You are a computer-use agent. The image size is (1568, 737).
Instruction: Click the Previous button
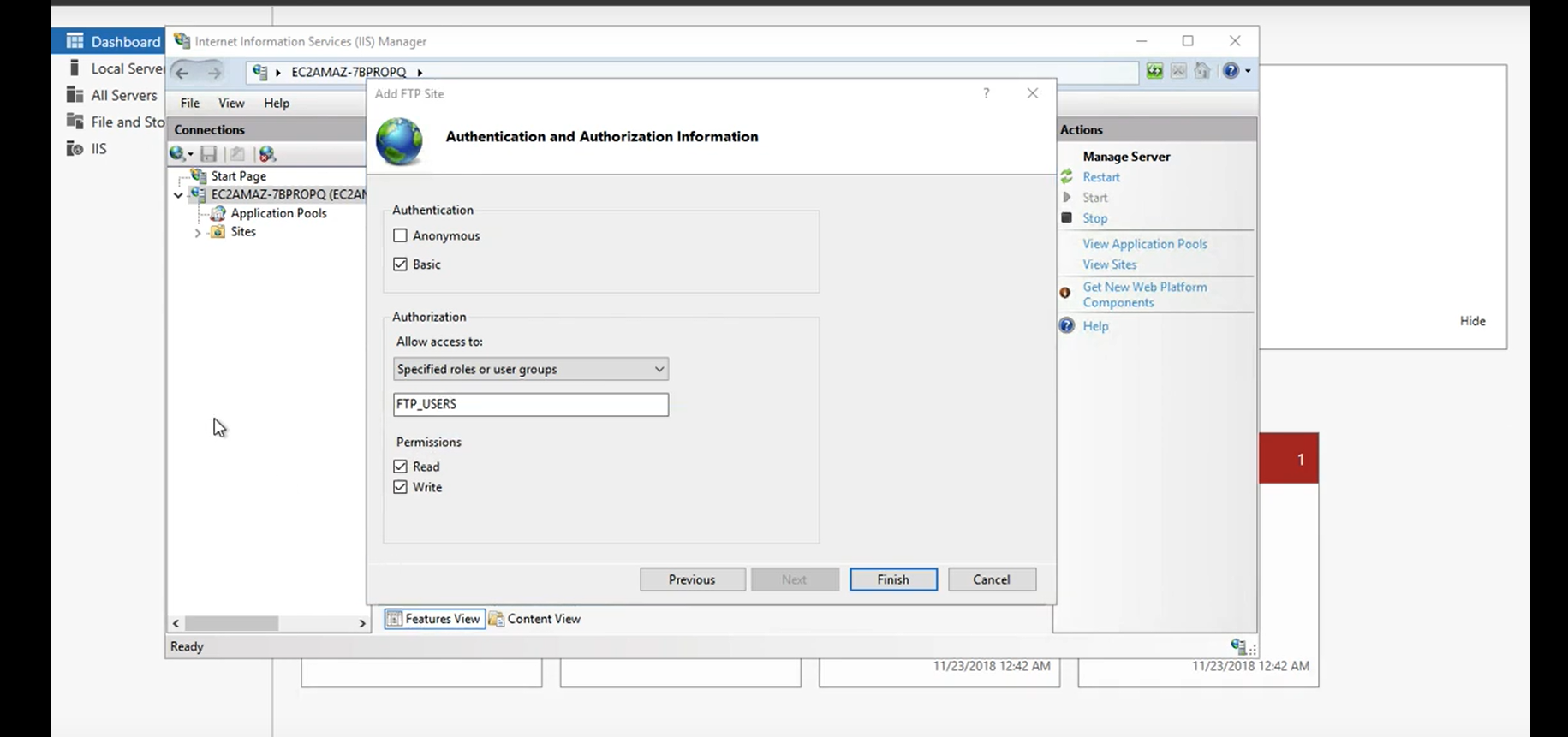tap(692, 579)
